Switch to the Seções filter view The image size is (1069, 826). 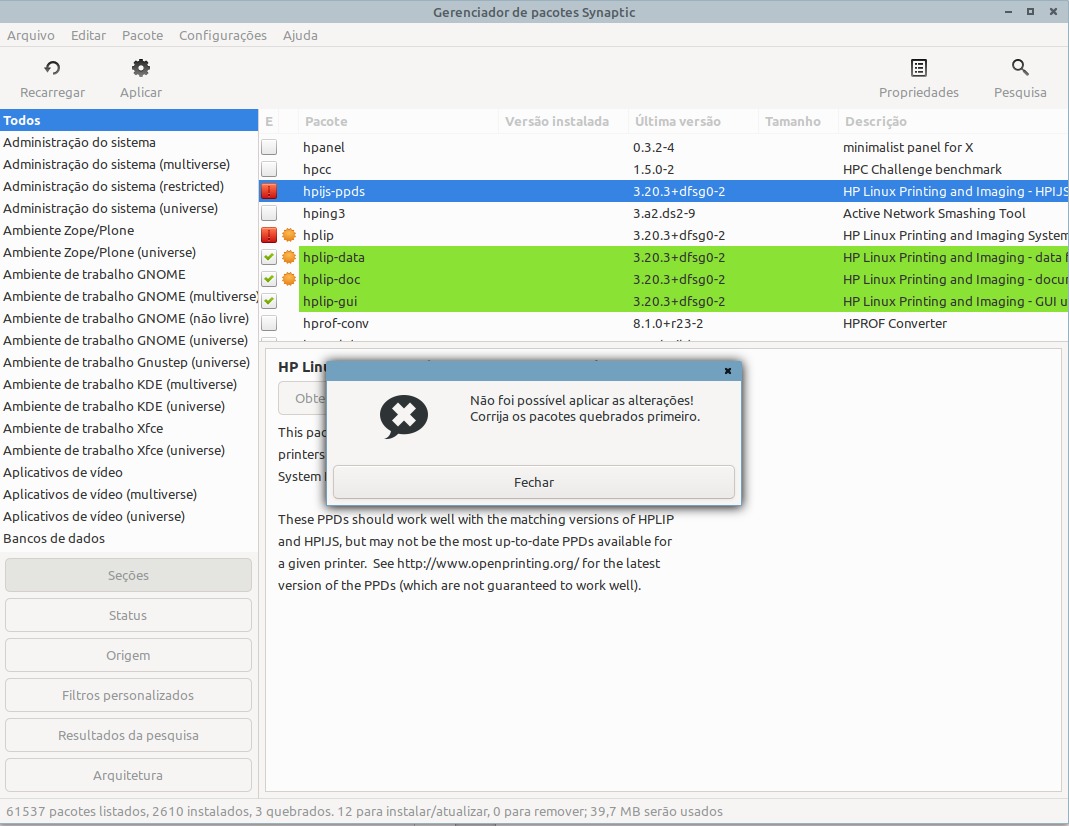(x=128, y=575)
